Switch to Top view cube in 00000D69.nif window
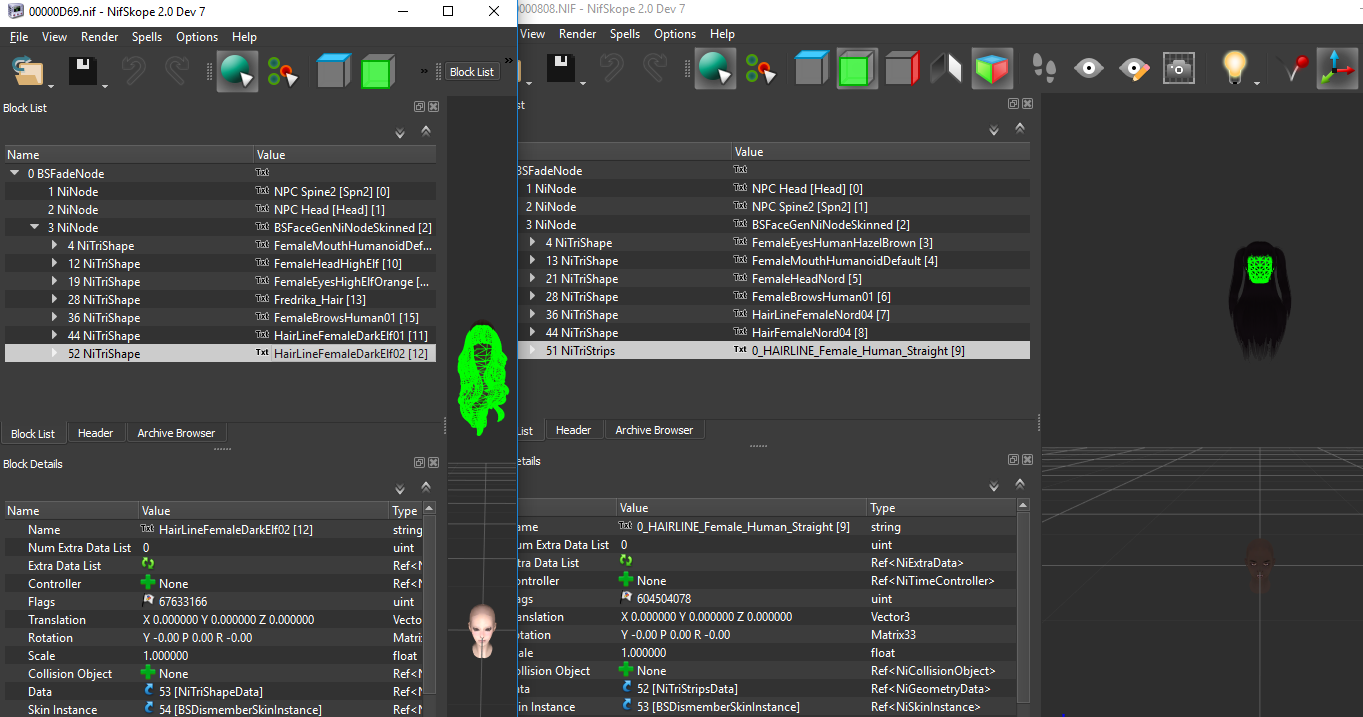Viewport: 1363px width, 717px height. pos(333,71)
